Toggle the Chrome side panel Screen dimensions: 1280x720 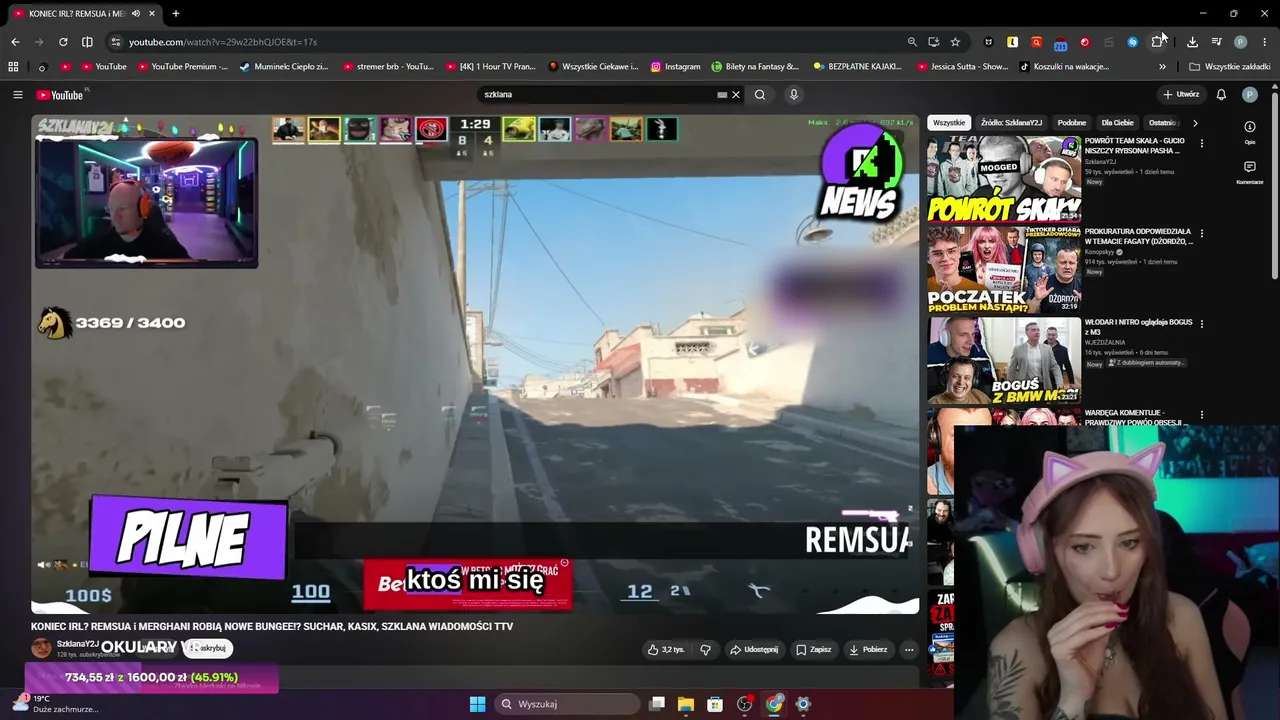(87, 42)
